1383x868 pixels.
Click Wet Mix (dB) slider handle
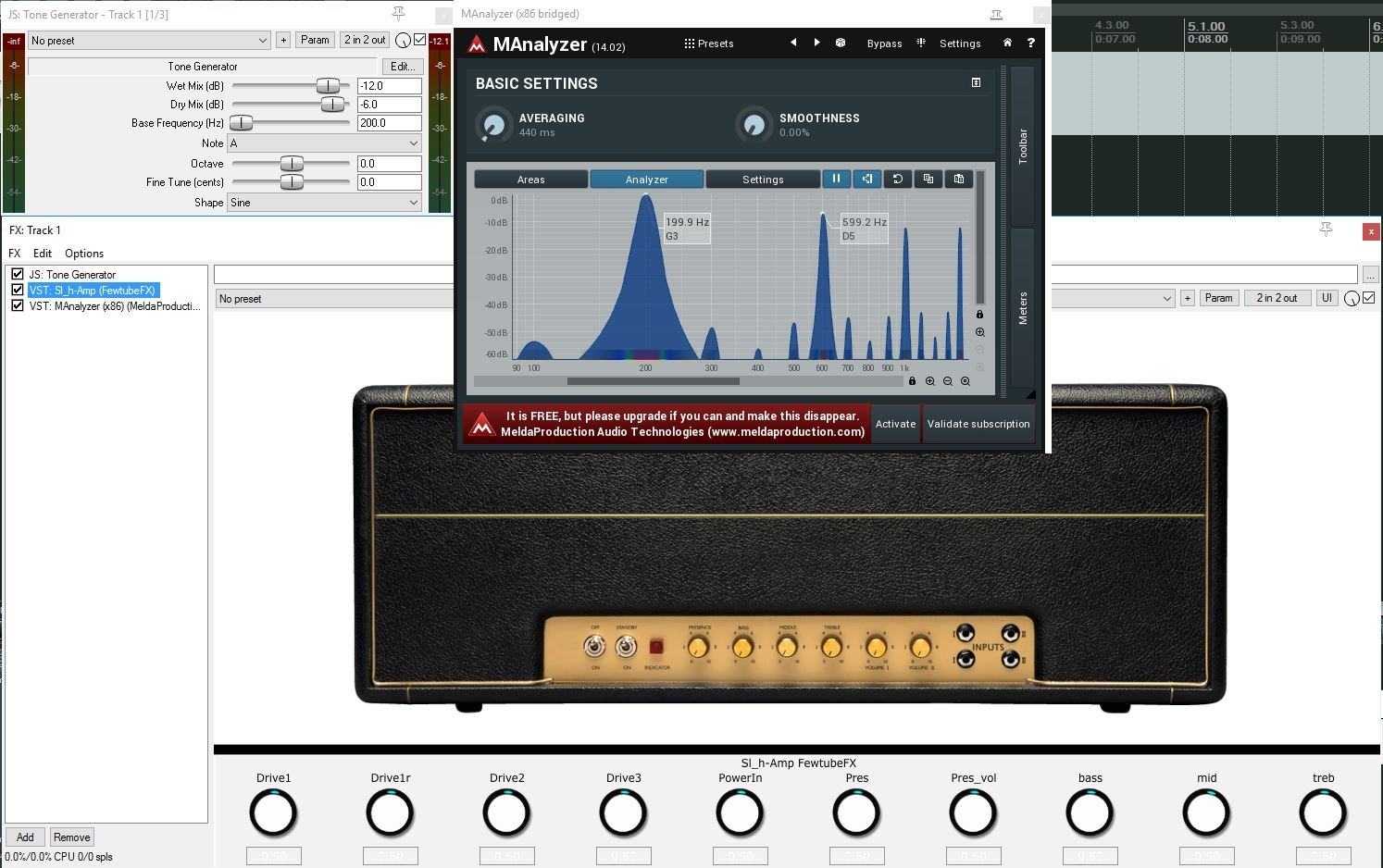328,86
